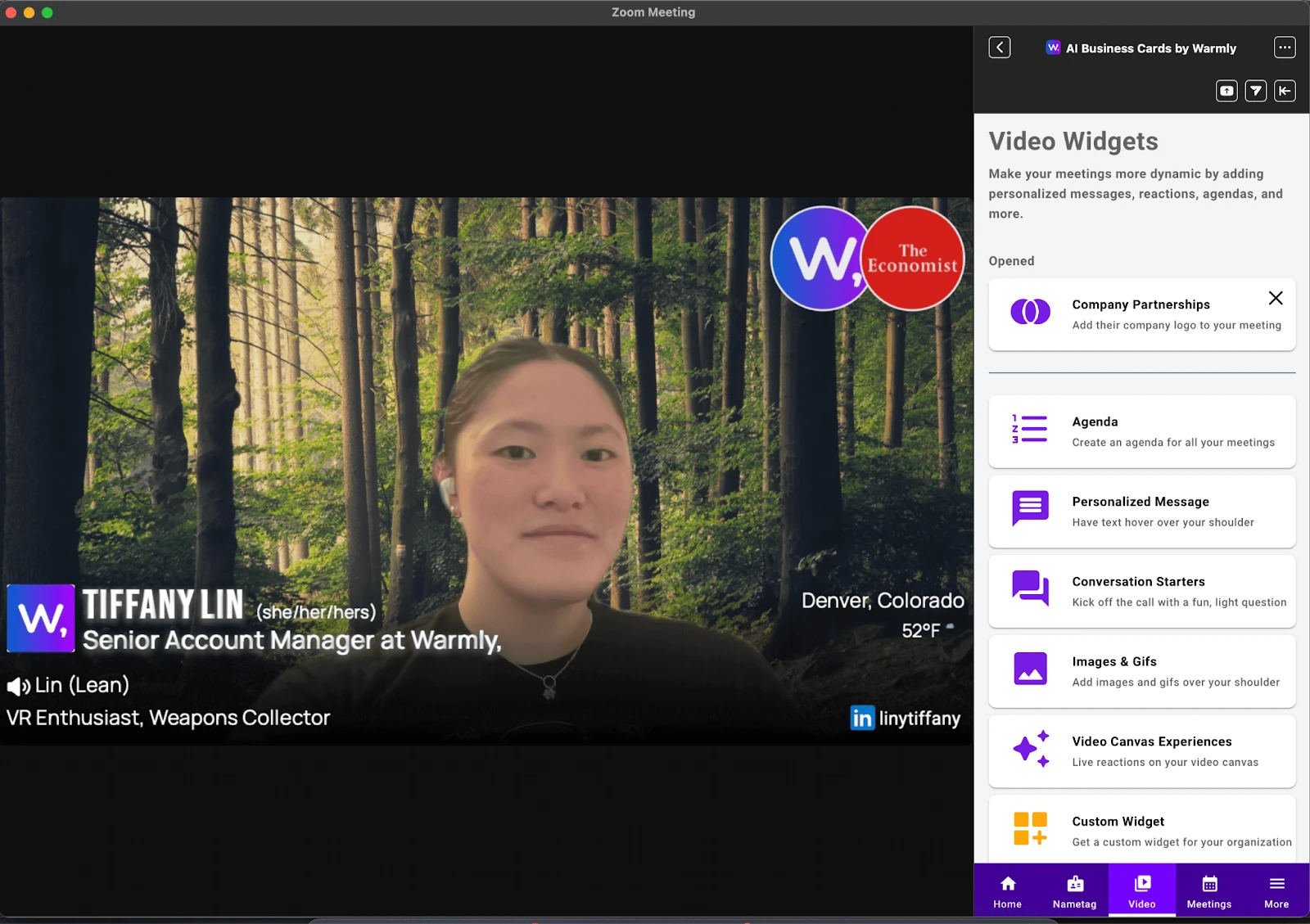This screenshot has height=924, width=1310.
Task: Click the Video Widgets heading
Action: click(x=1073, y=142)
